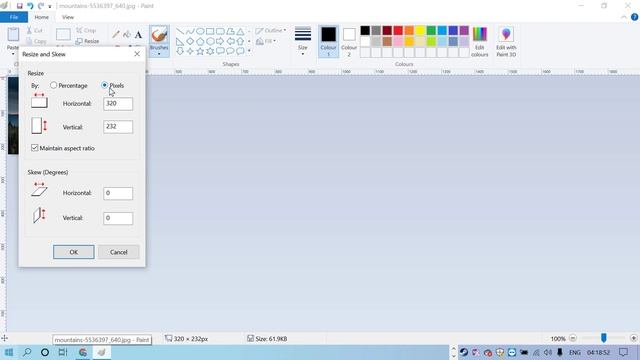Click the Edit colours button
Viewport: 640px width, 360px height.
(x=480, y=41)
